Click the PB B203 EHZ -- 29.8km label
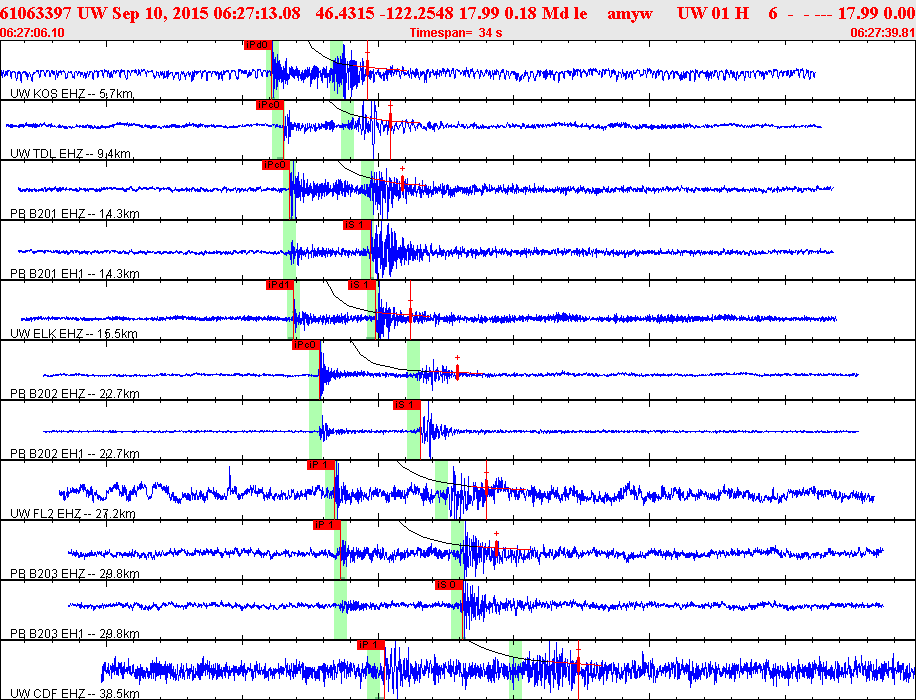The width and height of the screenshot is (916, 700). [x=75, y=574]
